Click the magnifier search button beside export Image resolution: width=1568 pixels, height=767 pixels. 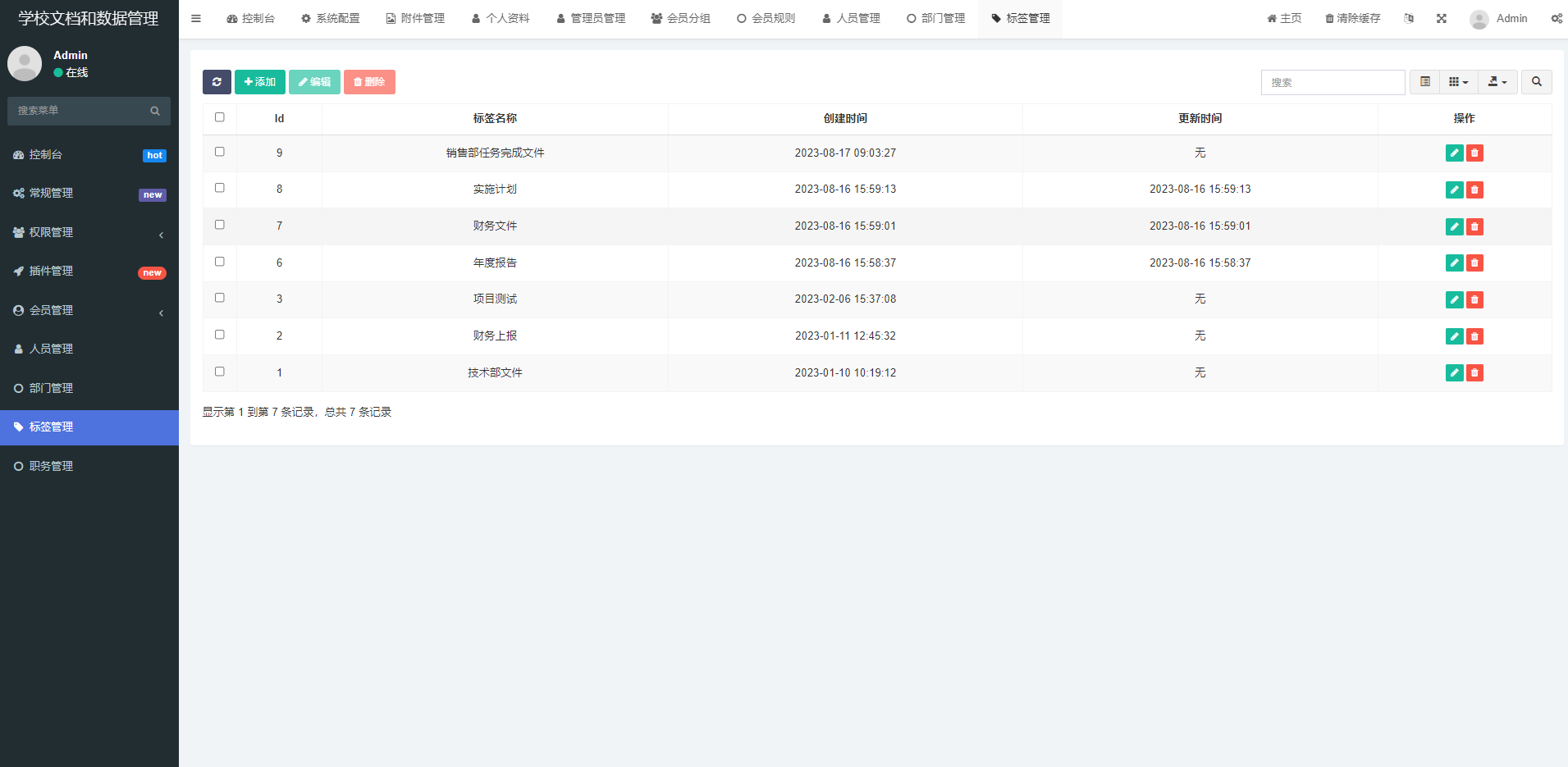pyautogui.click(x=1536, y=82)
